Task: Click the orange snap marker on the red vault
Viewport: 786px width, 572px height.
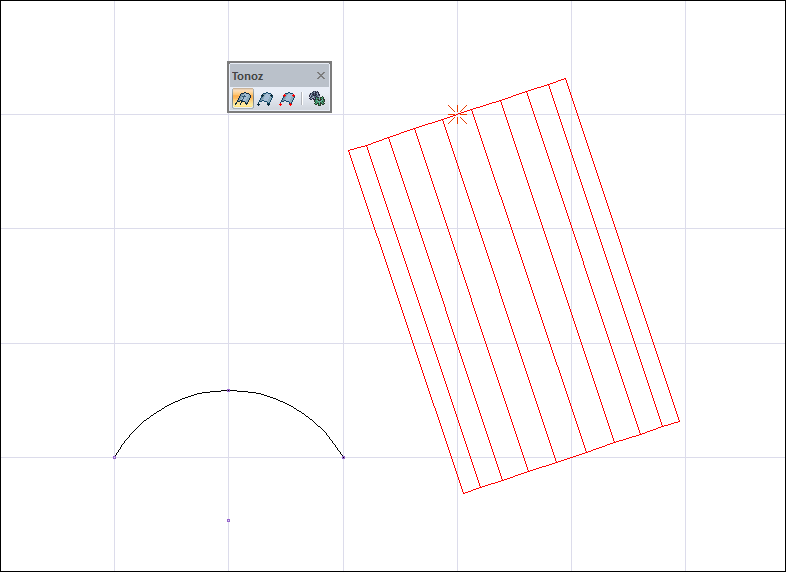Action: pos(457,115)
